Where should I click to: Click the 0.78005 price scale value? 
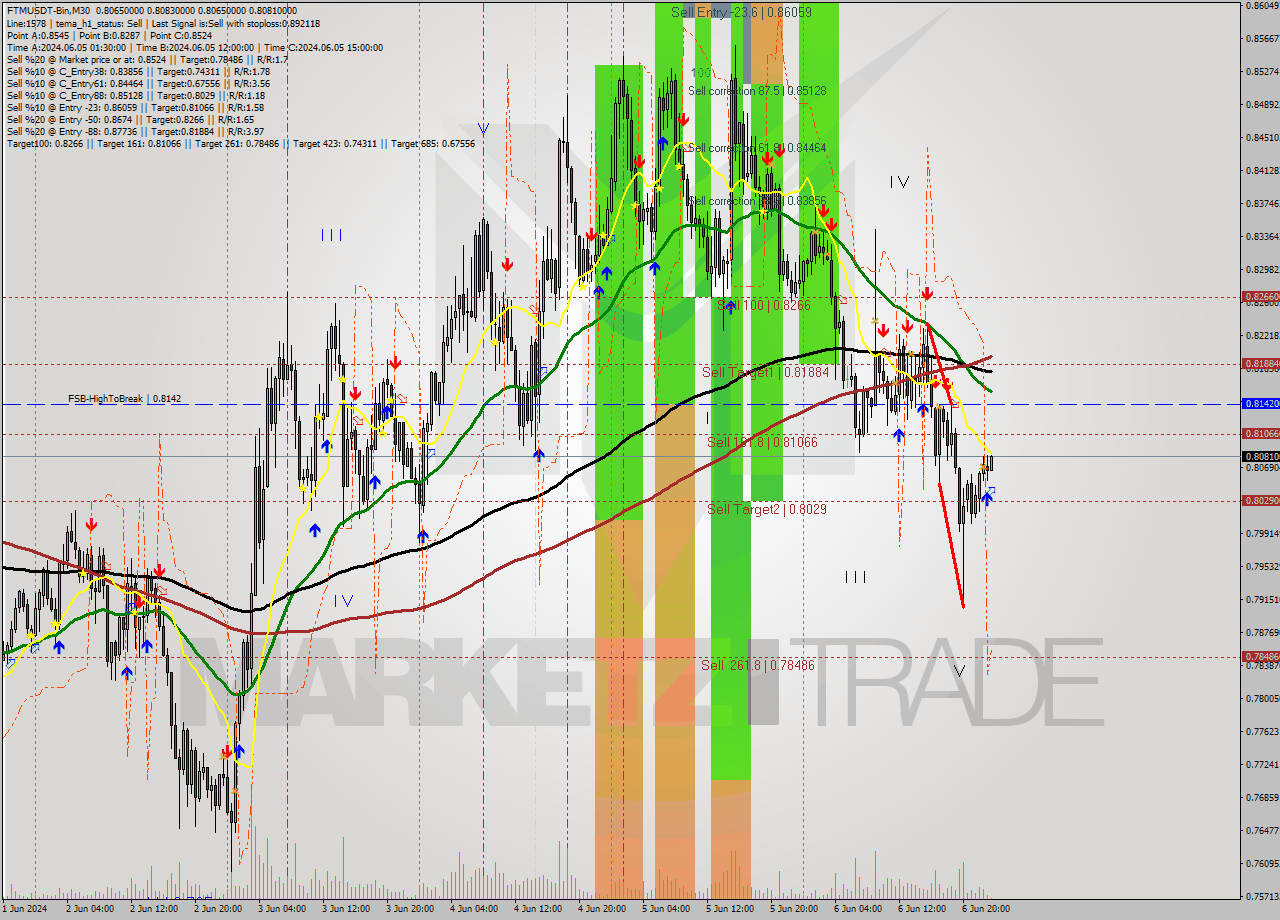1262,698
